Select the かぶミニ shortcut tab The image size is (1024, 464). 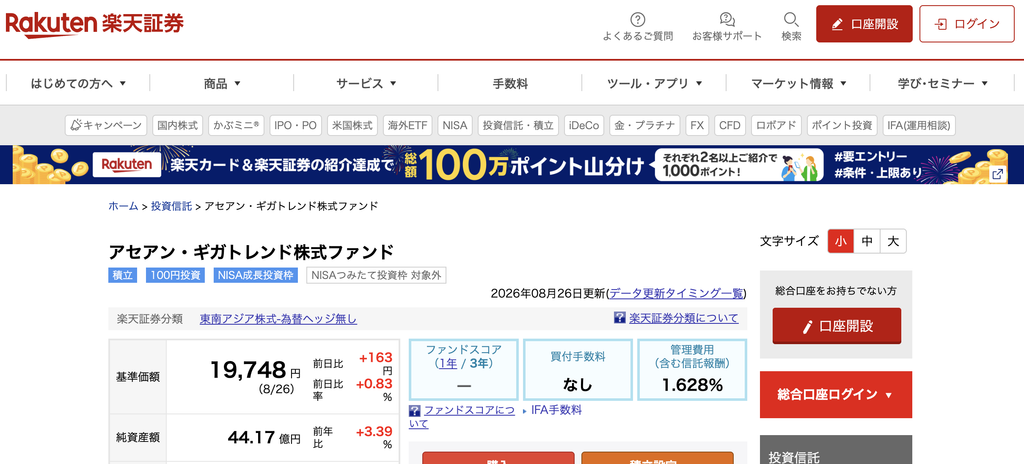[236, 125]
